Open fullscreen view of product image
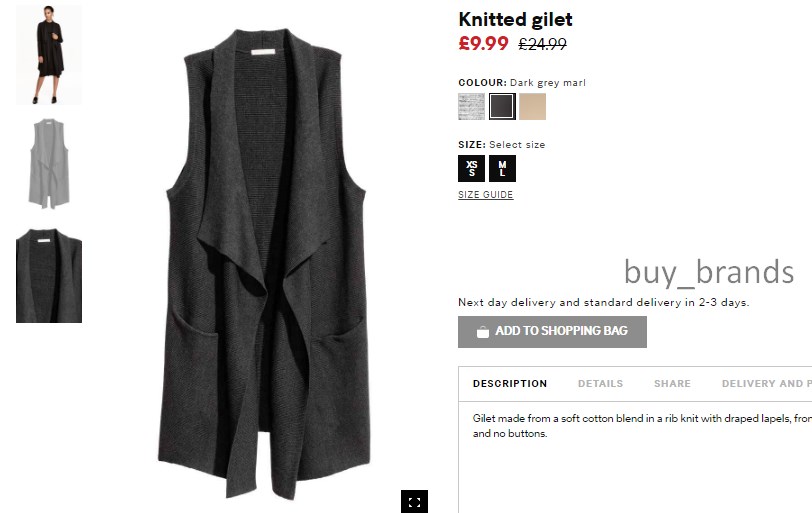The image size is (812, 513). pos(414,501)
